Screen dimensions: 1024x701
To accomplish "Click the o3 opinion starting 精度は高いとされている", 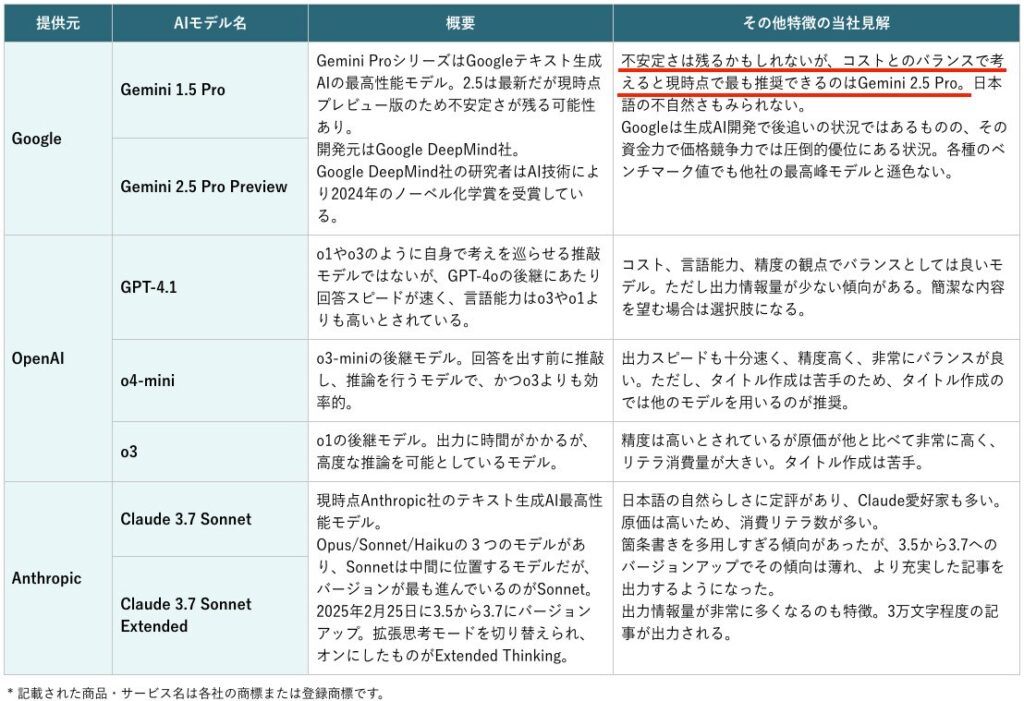I will pos(809,451).
